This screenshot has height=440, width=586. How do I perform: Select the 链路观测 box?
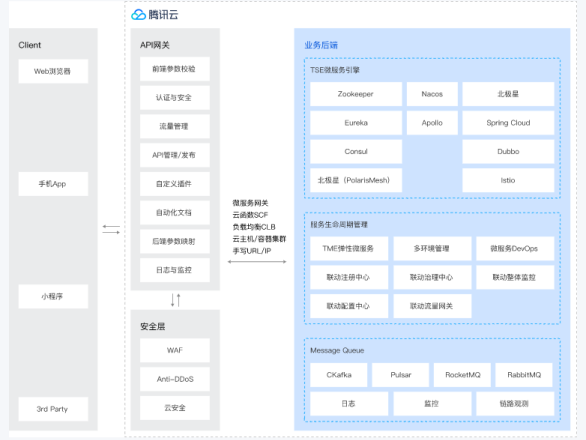pyautogui.click(x=515, y=404)
